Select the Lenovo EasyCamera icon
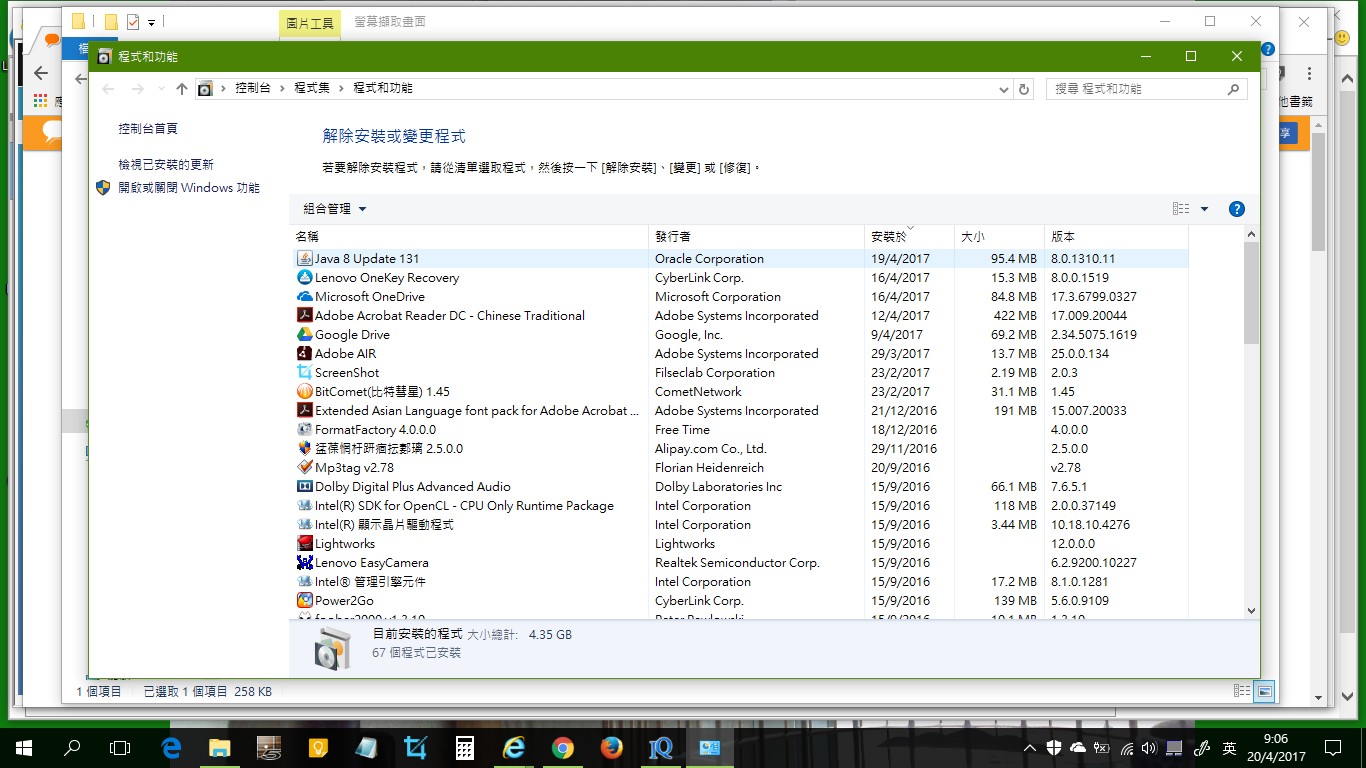 click(305, 563)
